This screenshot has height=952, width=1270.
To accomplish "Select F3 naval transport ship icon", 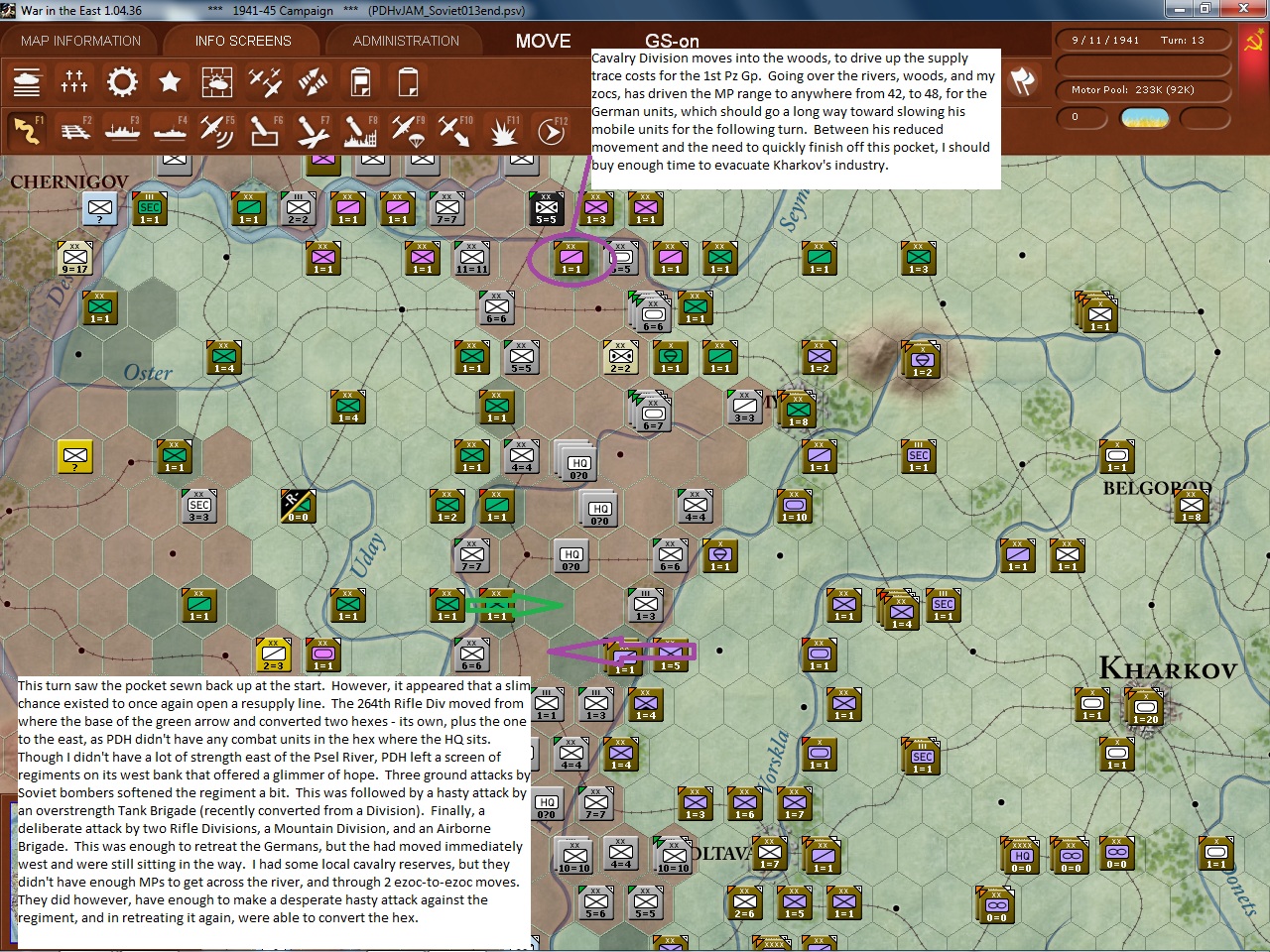I will pos(122,130).
